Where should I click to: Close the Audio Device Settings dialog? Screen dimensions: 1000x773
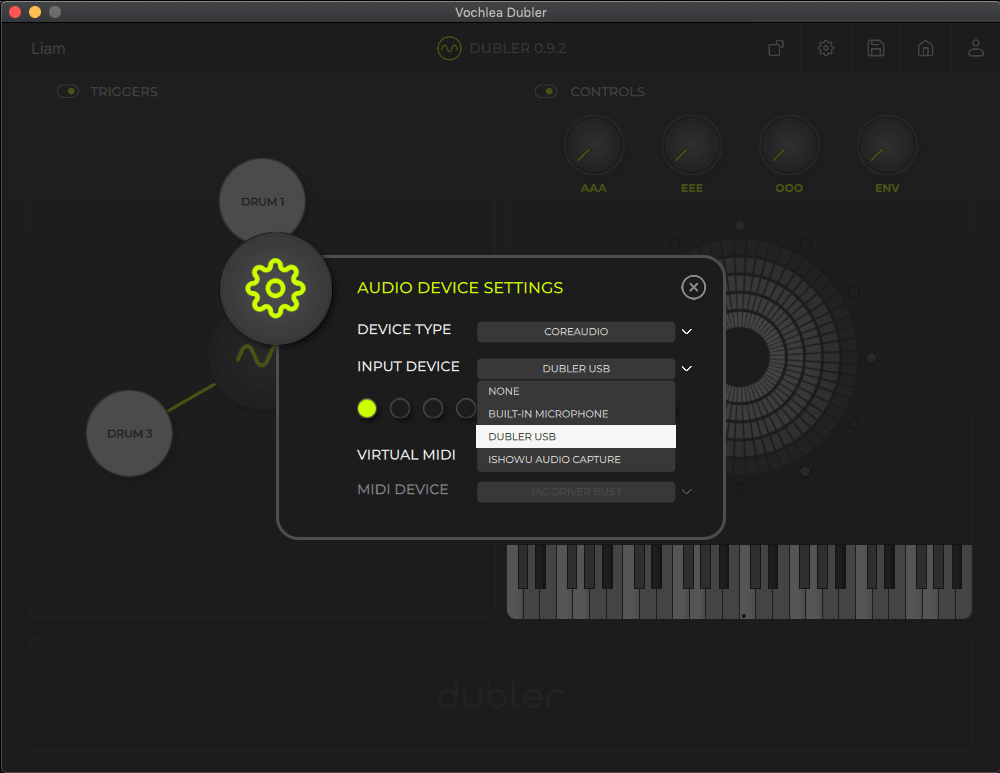tap(693, 287)
